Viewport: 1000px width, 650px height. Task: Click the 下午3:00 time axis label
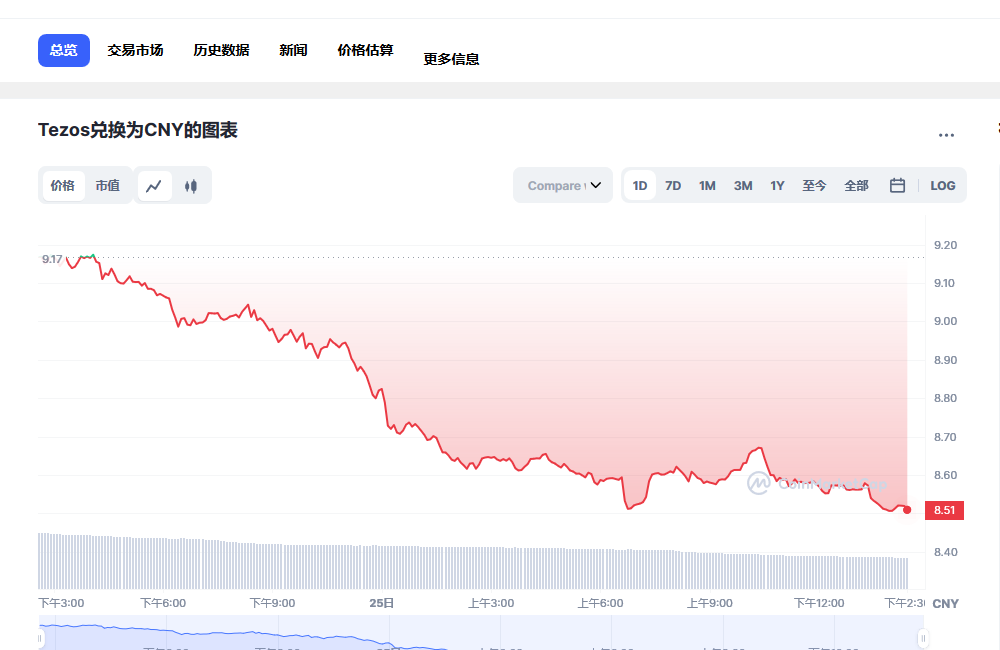tap(61, 603)
